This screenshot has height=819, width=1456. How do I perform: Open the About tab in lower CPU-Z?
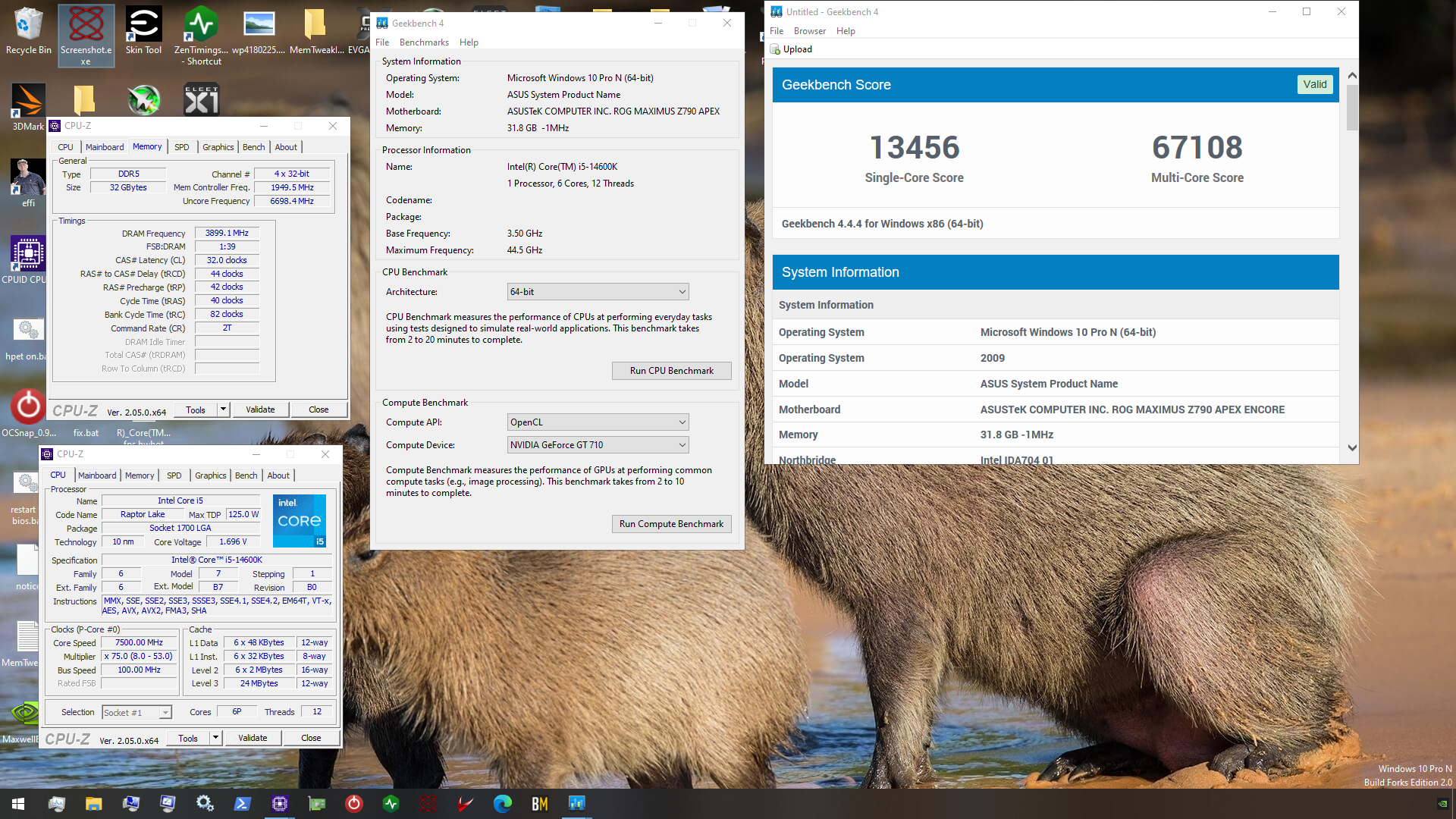278,475
